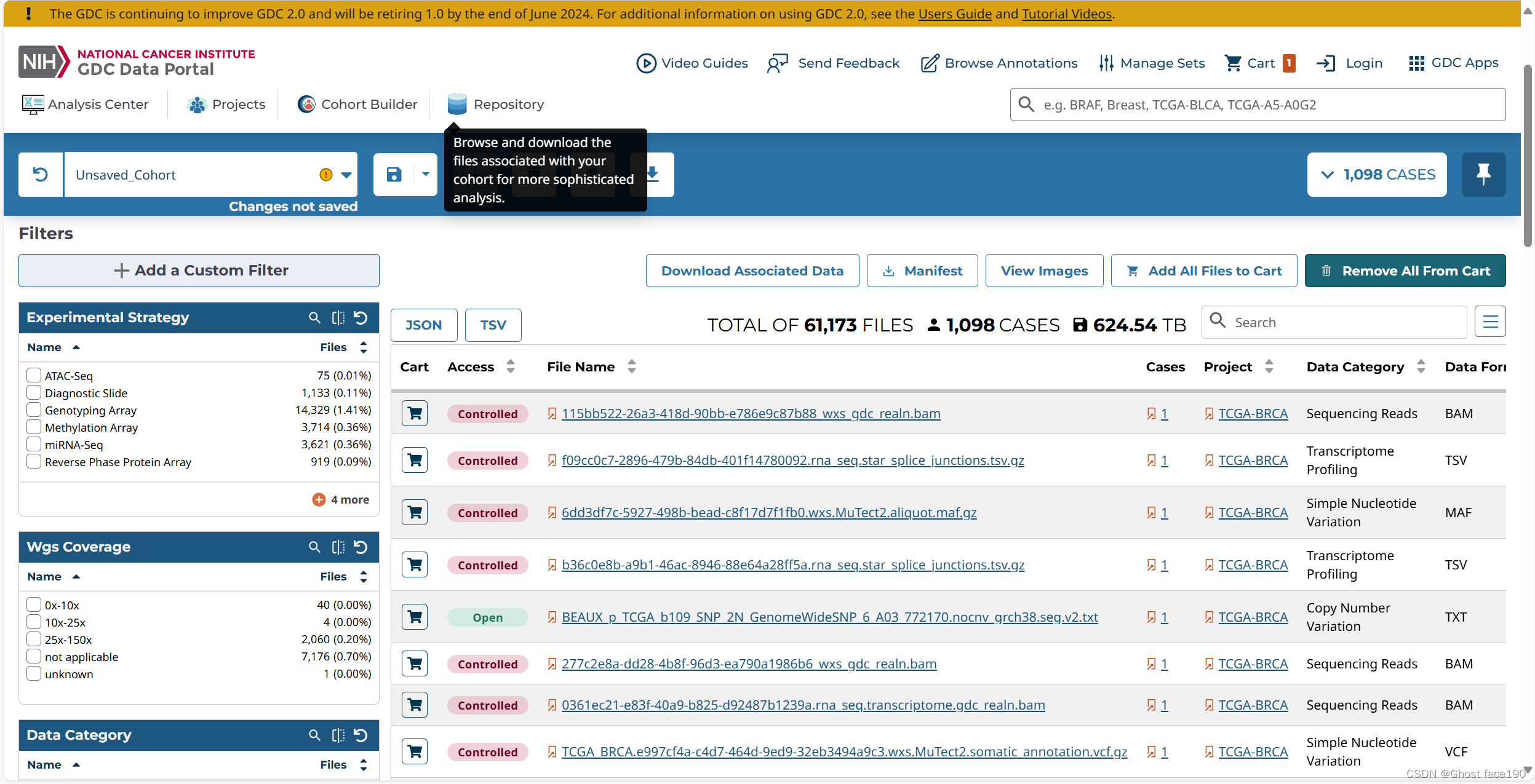1535x784 pixels.
Task: Check the ATAC-Seq checkbox
Action: pos(34,375)
